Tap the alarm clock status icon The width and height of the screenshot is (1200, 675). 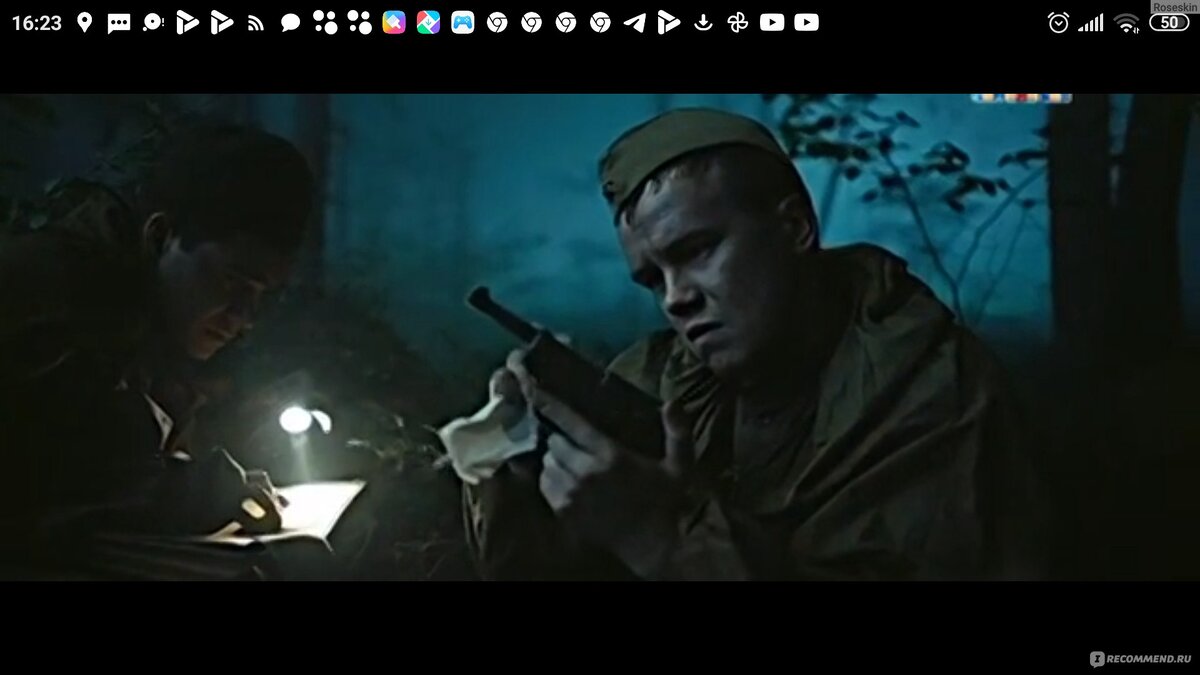click(x=1058, y=23)
